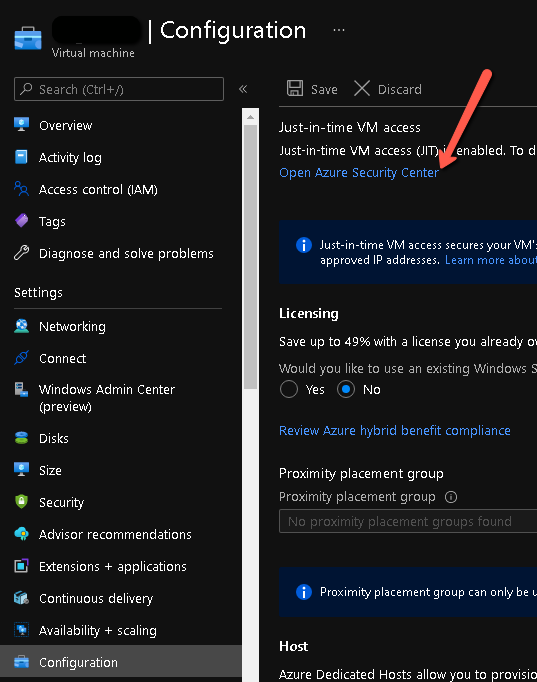Screen dimensions: 537x682
Task: Click the Security shield icon
Action: (x=21, y=501)
